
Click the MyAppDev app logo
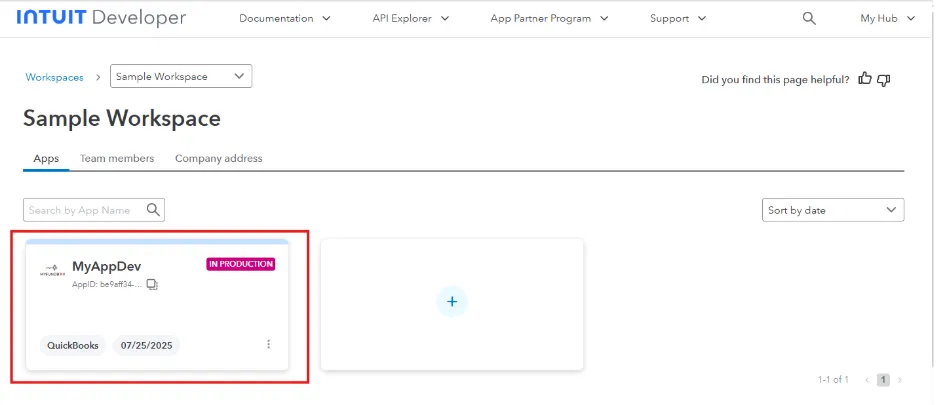pyautogui.click(x=53, y=270)
